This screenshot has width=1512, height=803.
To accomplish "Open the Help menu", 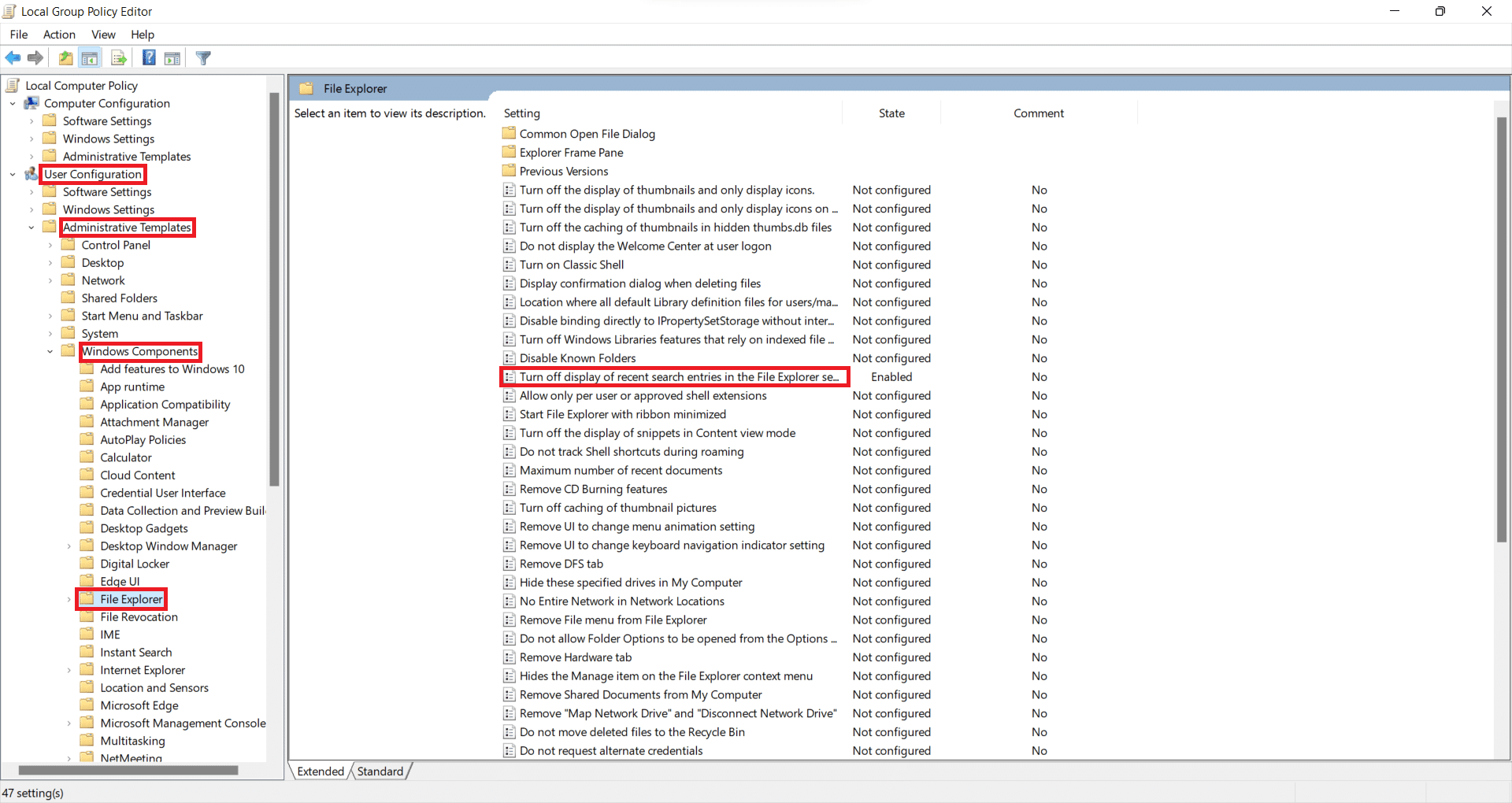I will pyautogui.click(x=143, y=35).
